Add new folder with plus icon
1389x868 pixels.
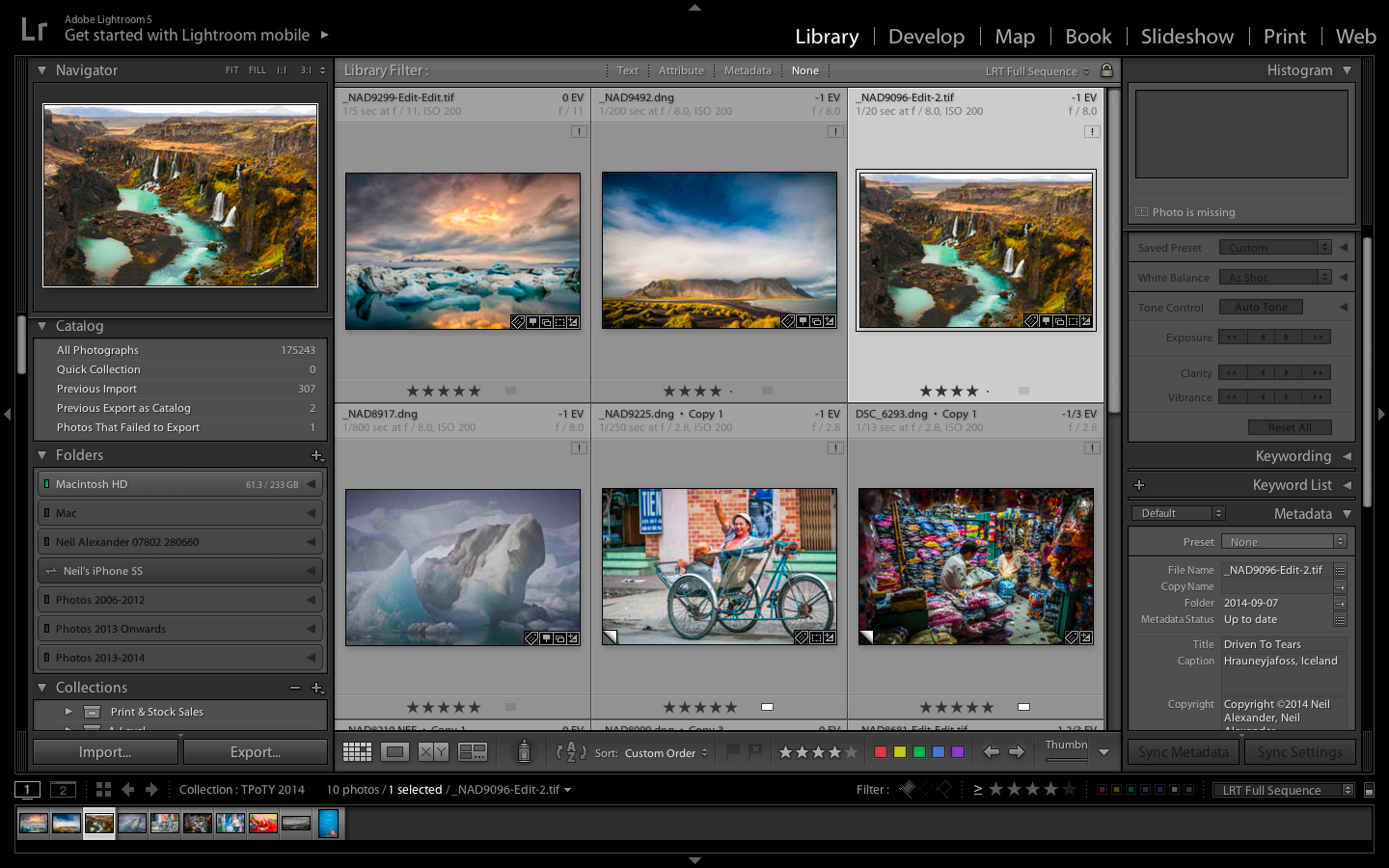click(316, 455)
